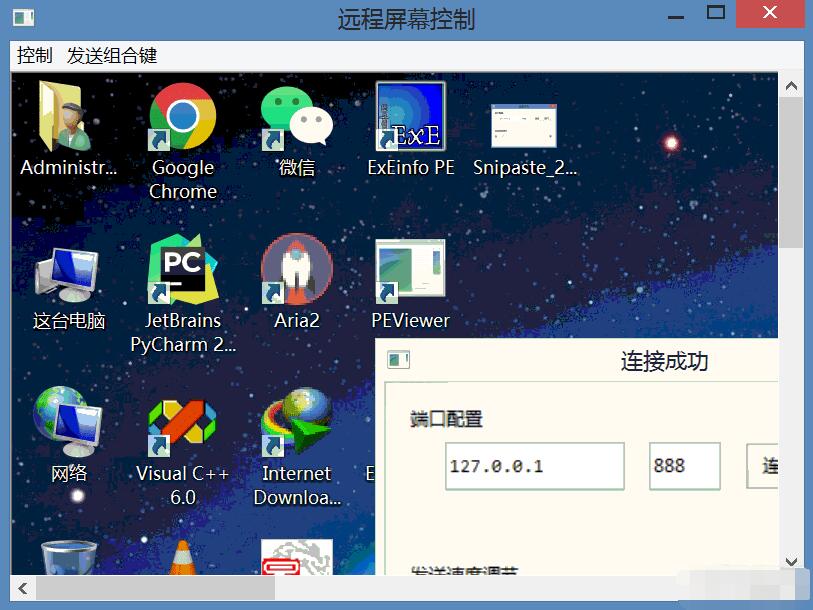Open the Aria2 rocket shortcut
The width and height of the screenshot is (813, 610).
[x=297, y=269]
